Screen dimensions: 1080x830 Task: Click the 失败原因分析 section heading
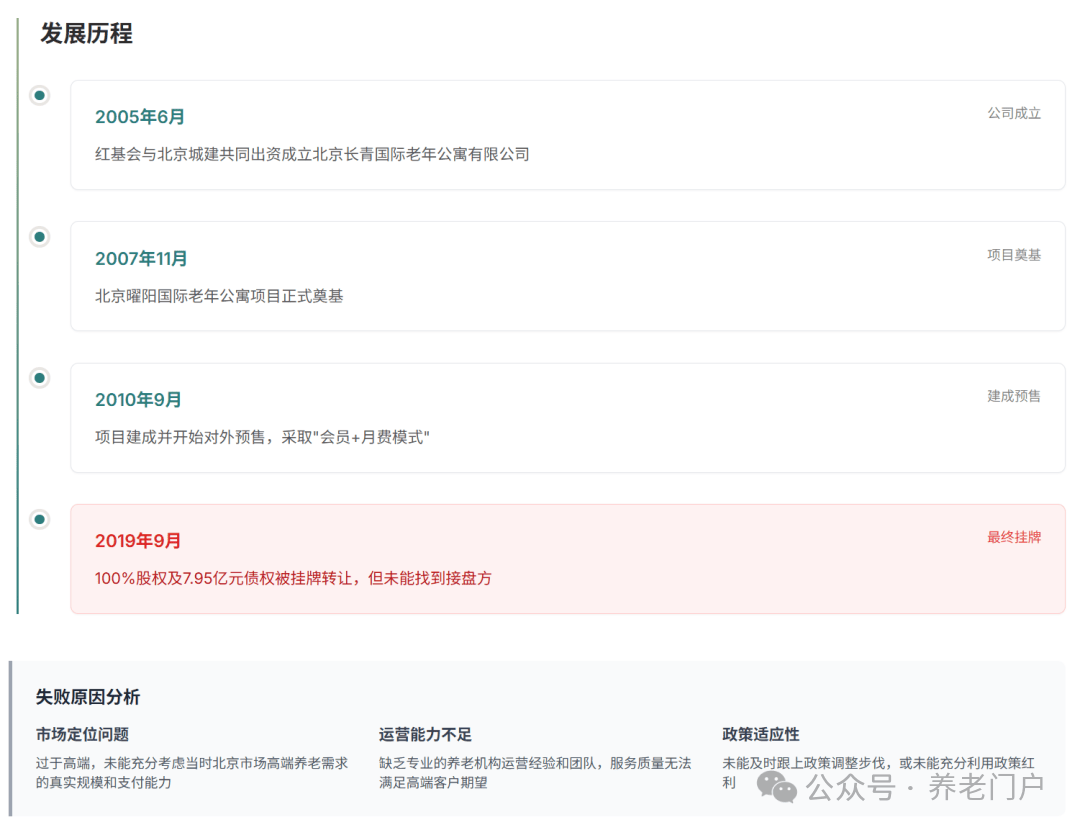[88, 697]
